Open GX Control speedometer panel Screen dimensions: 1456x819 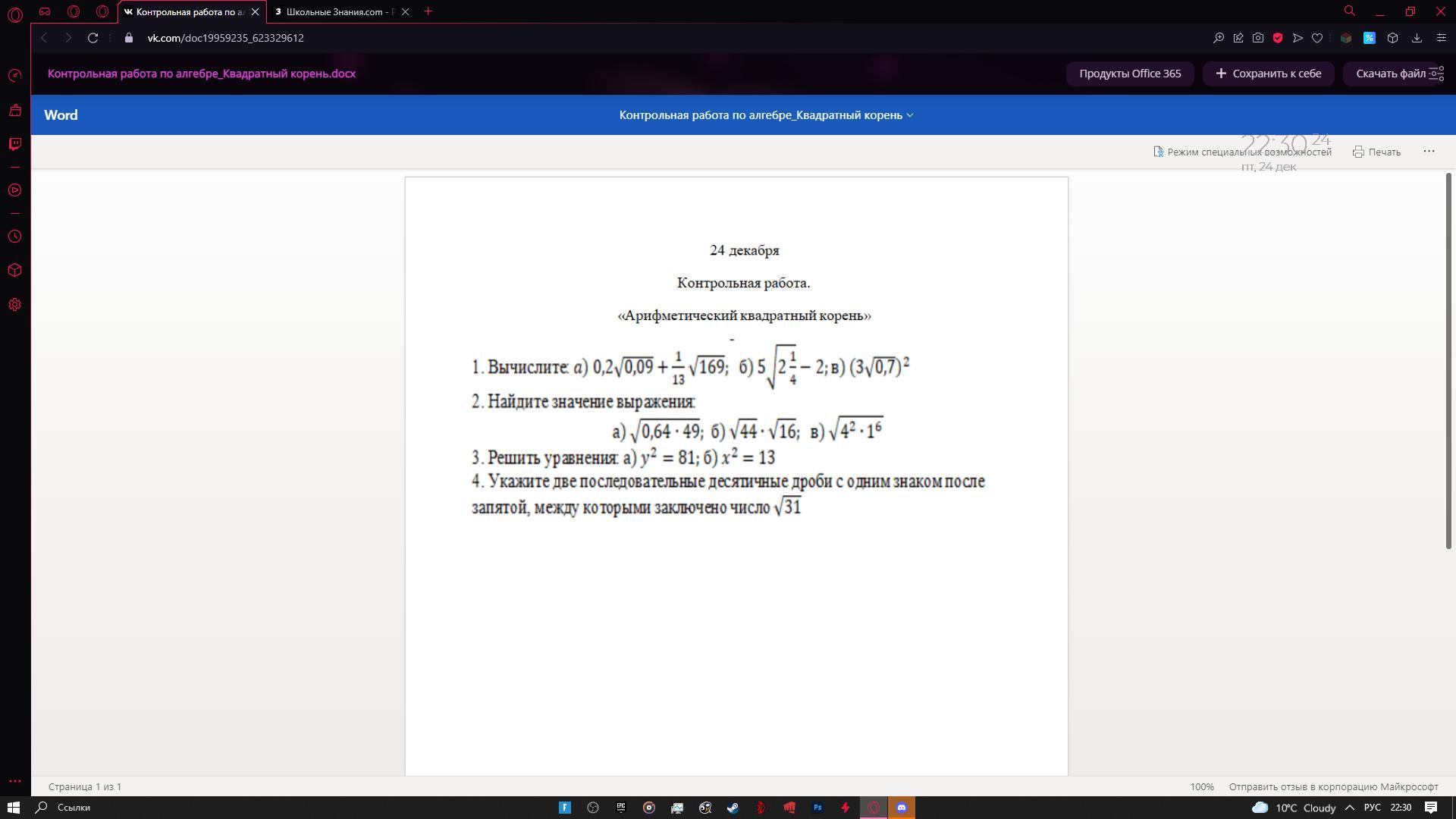point(14,76)
